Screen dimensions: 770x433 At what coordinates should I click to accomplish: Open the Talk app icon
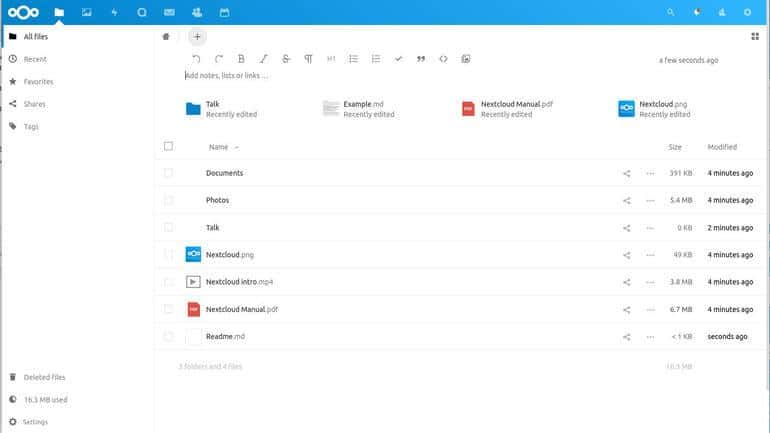(x=142, y=12)
